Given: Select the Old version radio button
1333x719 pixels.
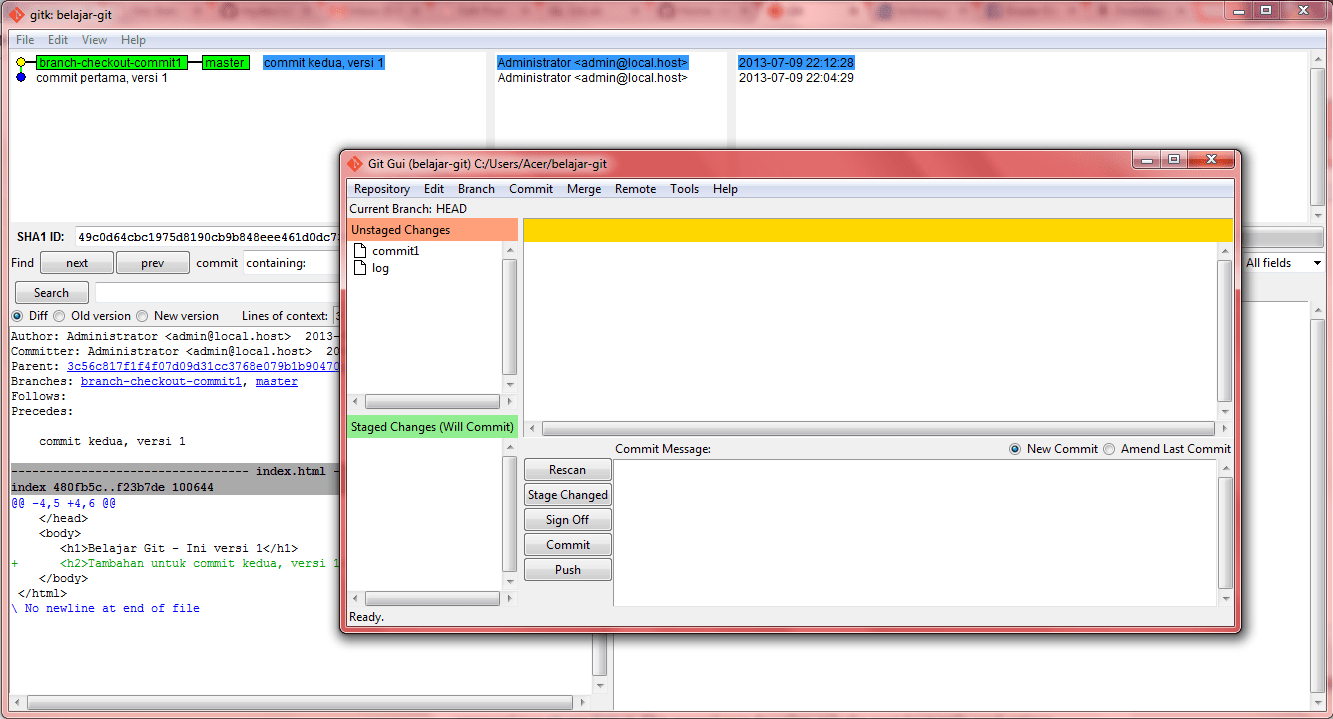Looking at the screenshot, I should pyautogui.click(x=59, y=315).
